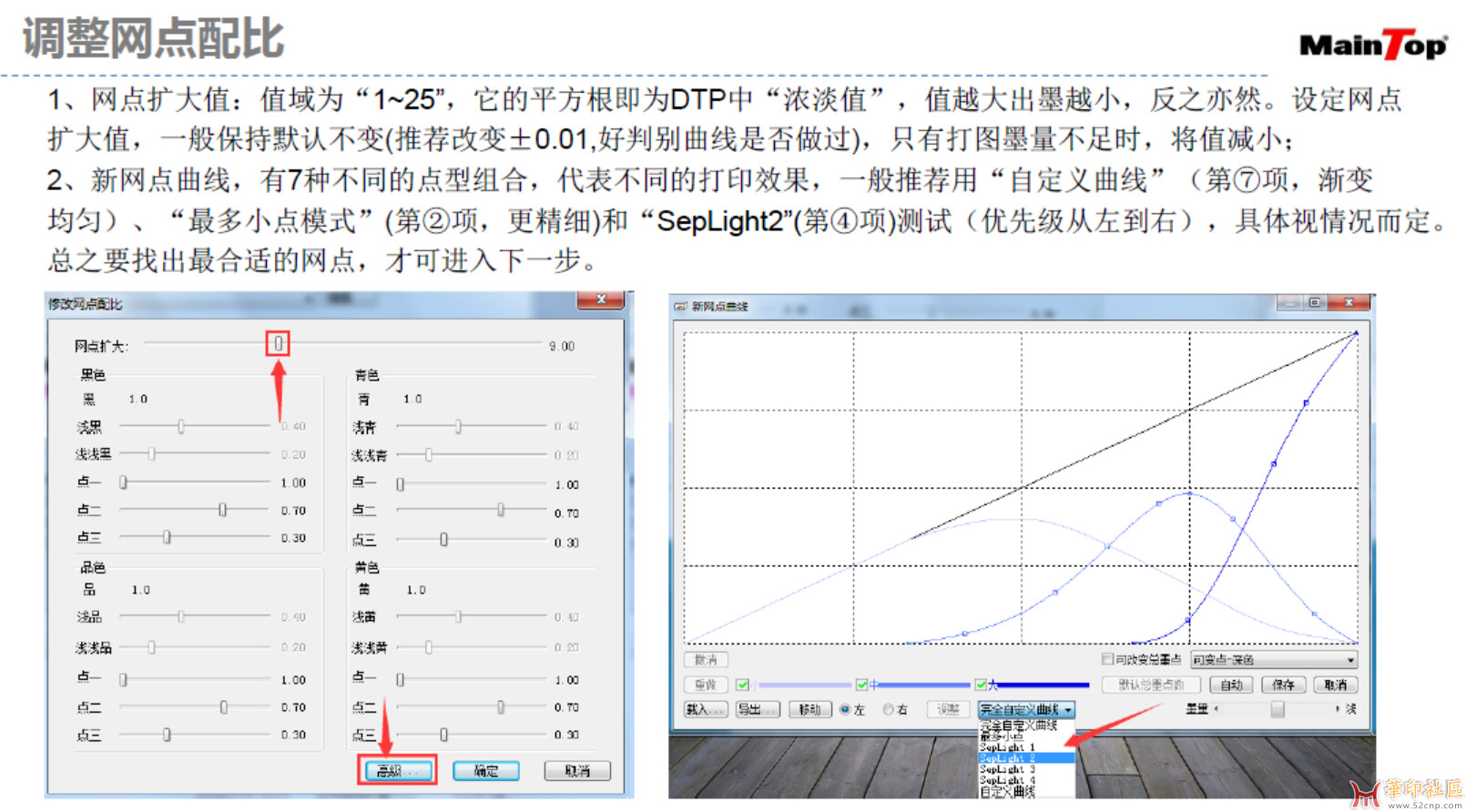Viewport: 1466px width, 812px height.
Task: Select the 右 radio button
Action: [888, 710]
